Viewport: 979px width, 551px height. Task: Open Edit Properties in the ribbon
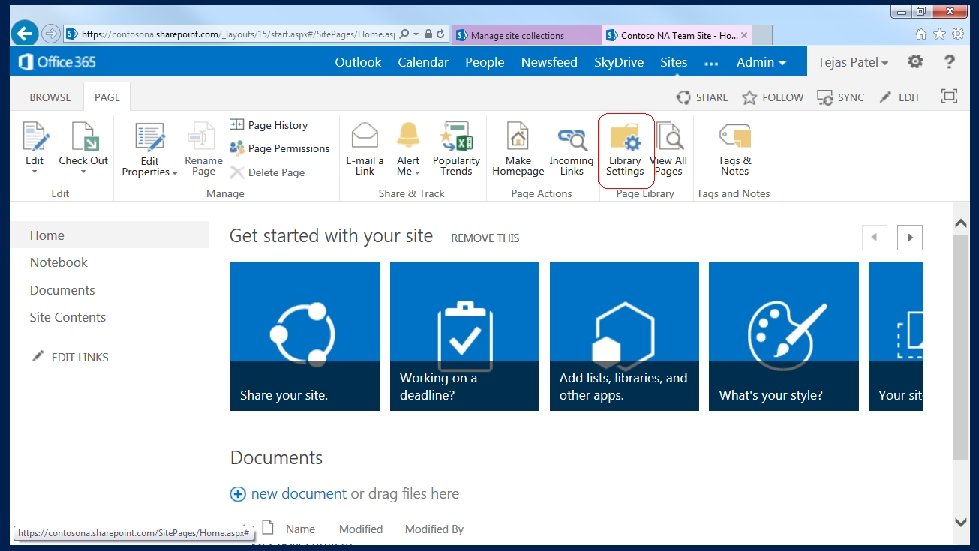150,150
